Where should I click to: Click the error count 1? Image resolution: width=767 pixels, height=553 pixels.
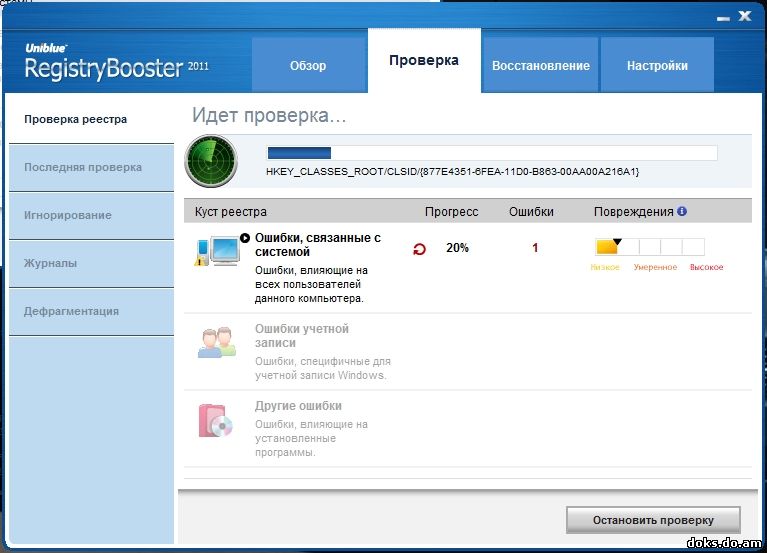click(x=535, y=248)
